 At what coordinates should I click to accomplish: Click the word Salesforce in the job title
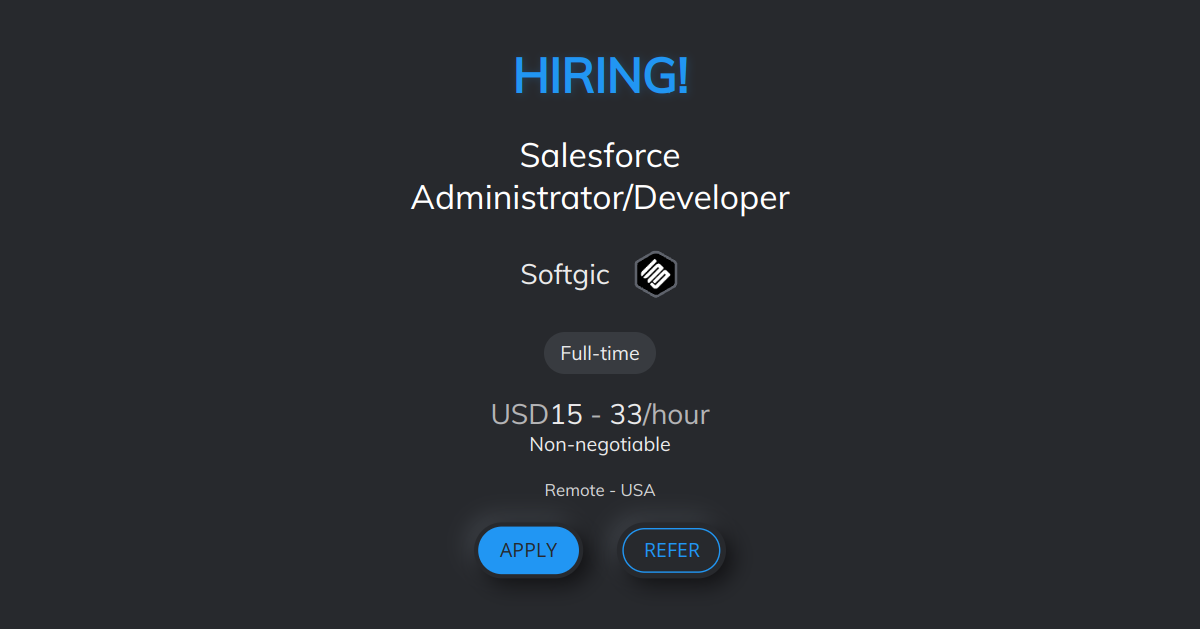tap(600, 155)
